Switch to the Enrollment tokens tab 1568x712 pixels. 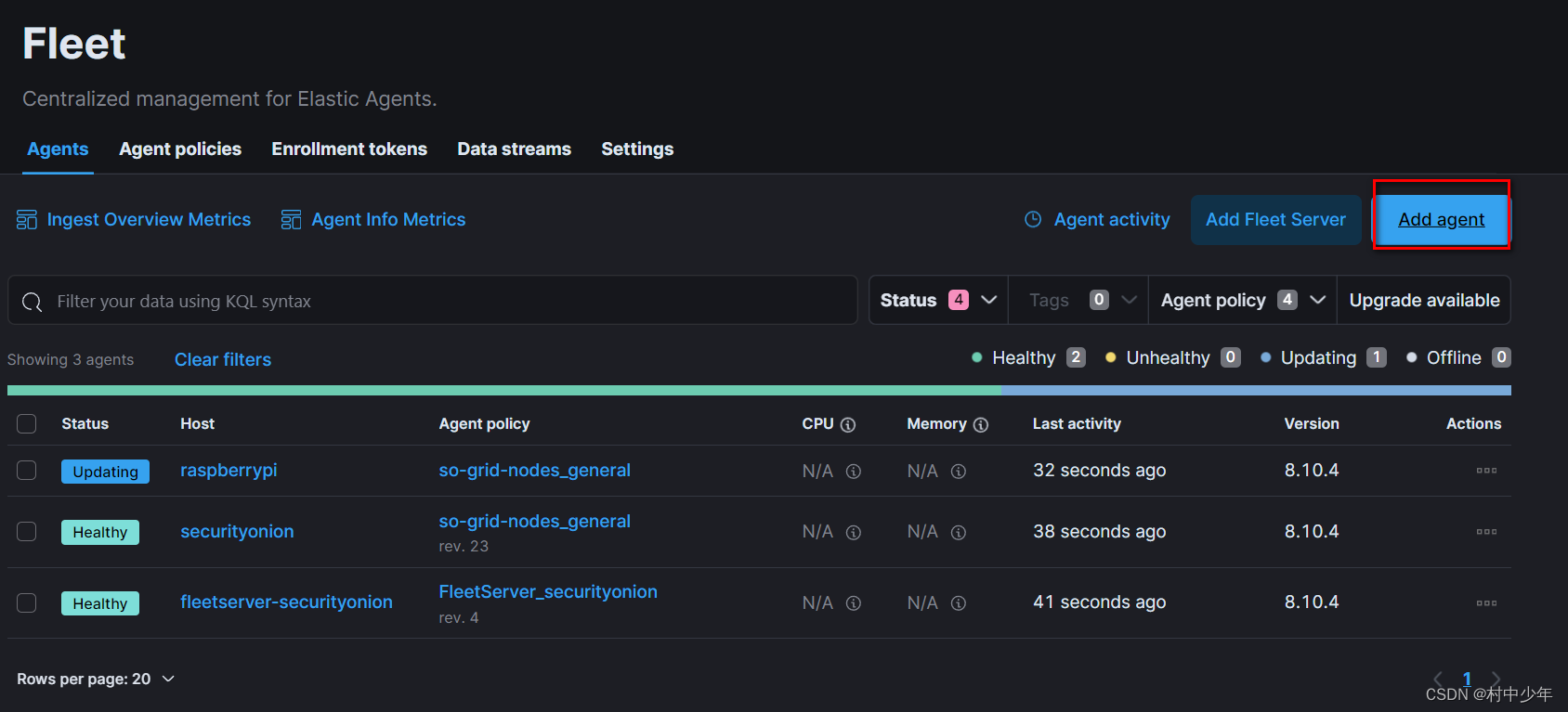click(349, 149)
